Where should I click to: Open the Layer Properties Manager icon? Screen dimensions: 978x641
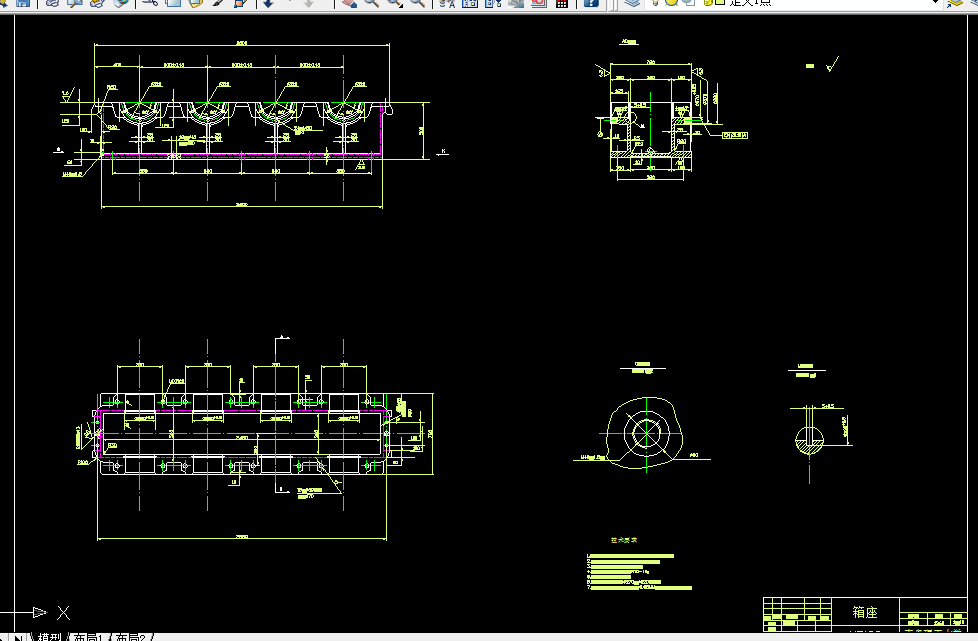click(x=632, y=2)
